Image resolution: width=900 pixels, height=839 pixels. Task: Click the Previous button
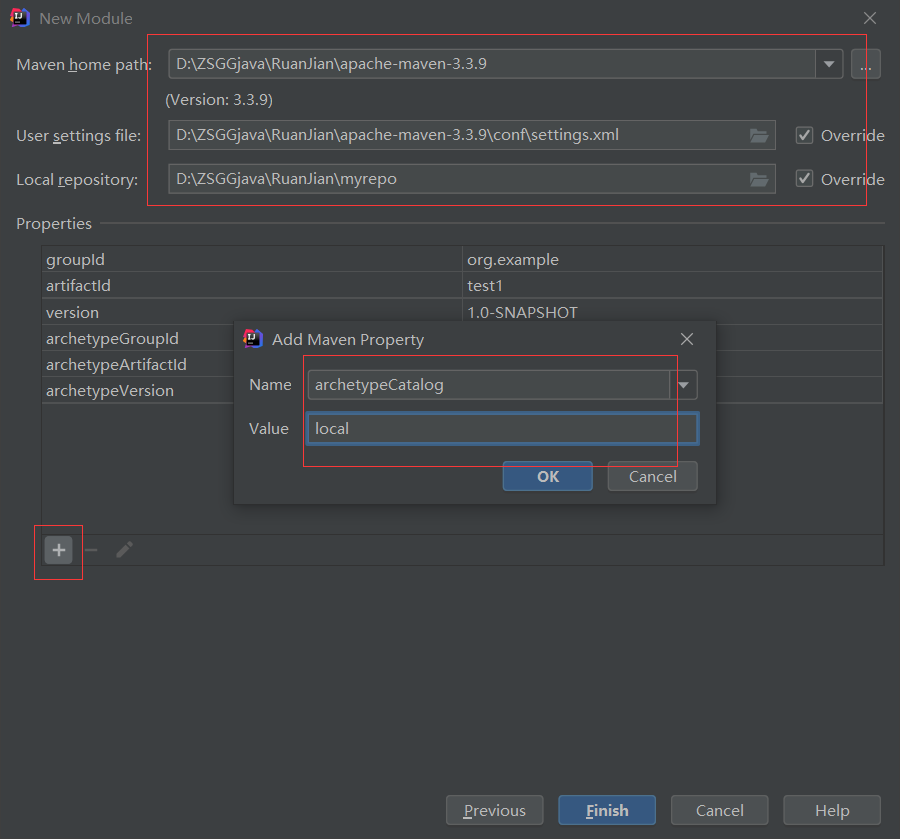click(495, 810)
